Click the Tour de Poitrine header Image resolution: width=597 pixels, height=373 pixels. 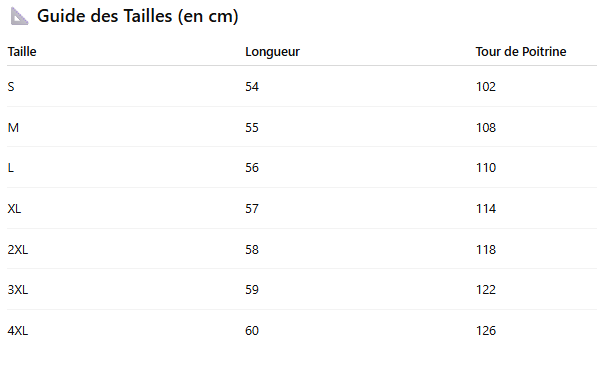pyautogui.click(x=521, y=51)
